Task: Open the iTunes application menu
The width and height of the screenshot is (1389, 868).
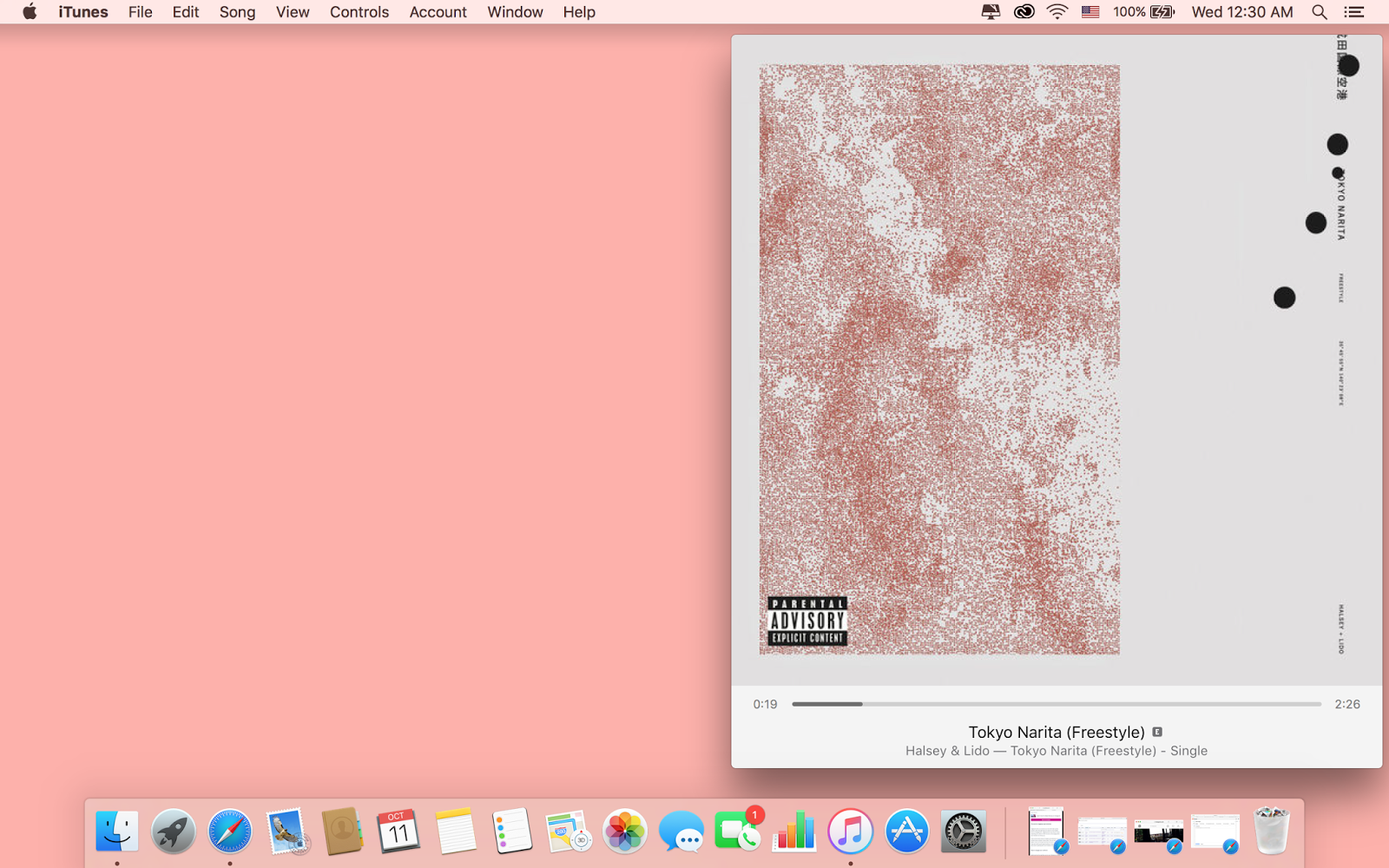Action: [x=83, y=12]
